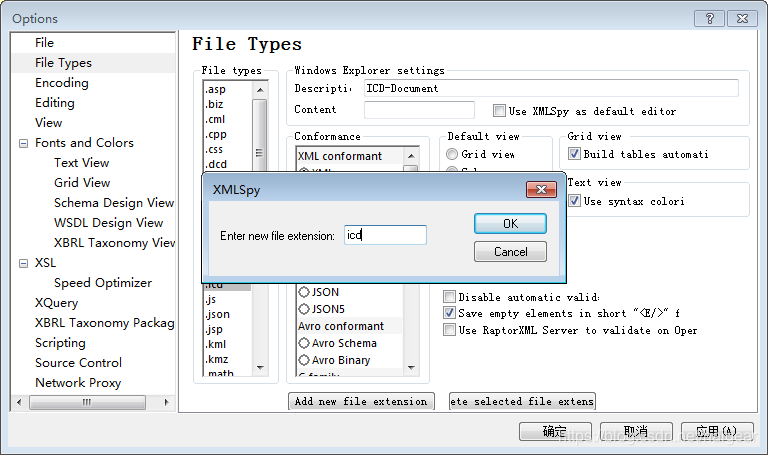This screenshot has height=455, width=768.
Task: Toggle Save empty elements in short format
Action: (x=449, y=313)
